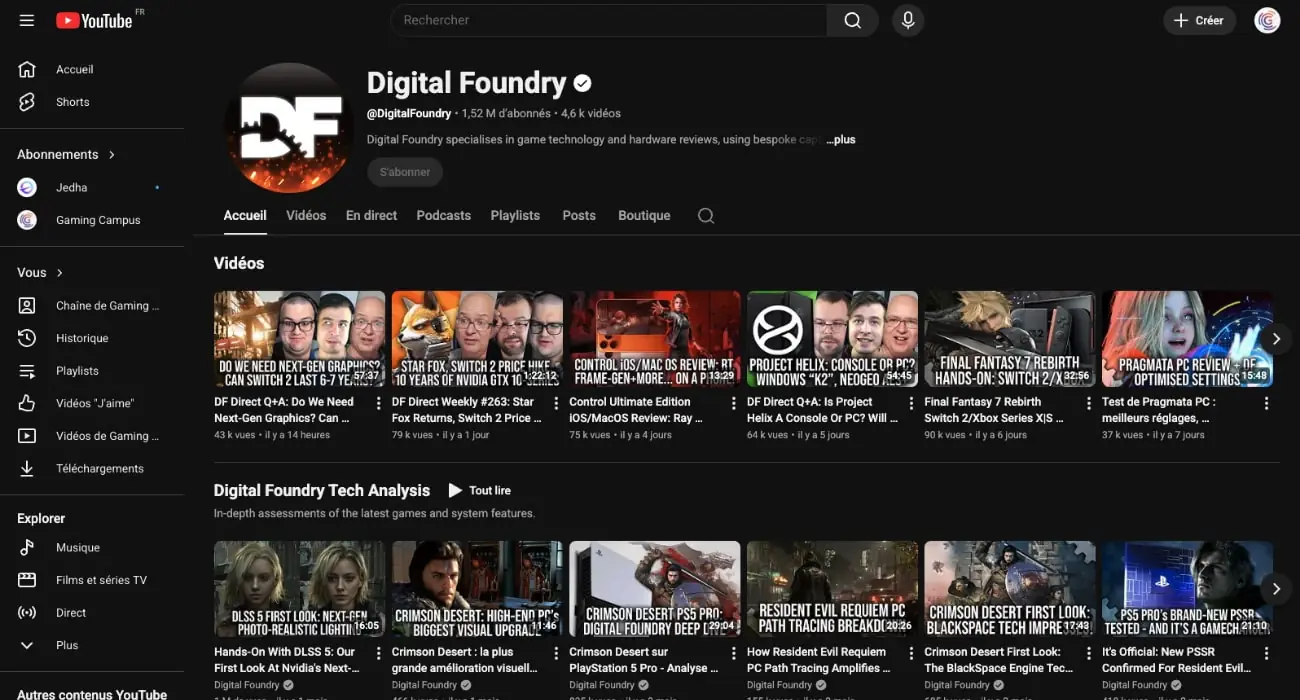Open Vidéos de Gaming sidebar entry
1300x700 pixels.
coord(92,436)
